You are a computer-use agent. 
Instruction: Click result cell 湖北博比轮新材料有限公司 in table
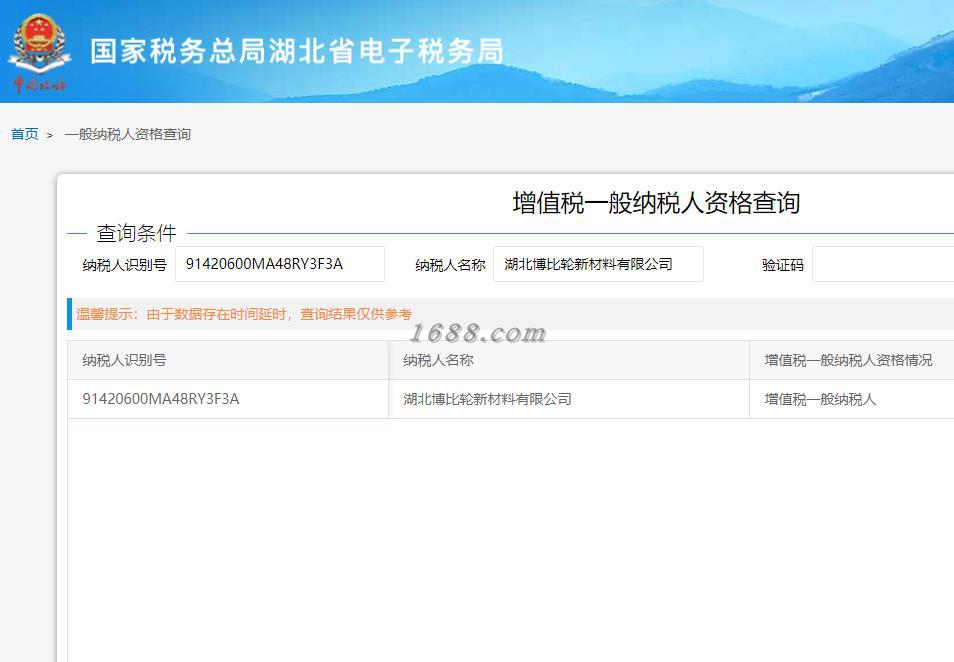569,399
